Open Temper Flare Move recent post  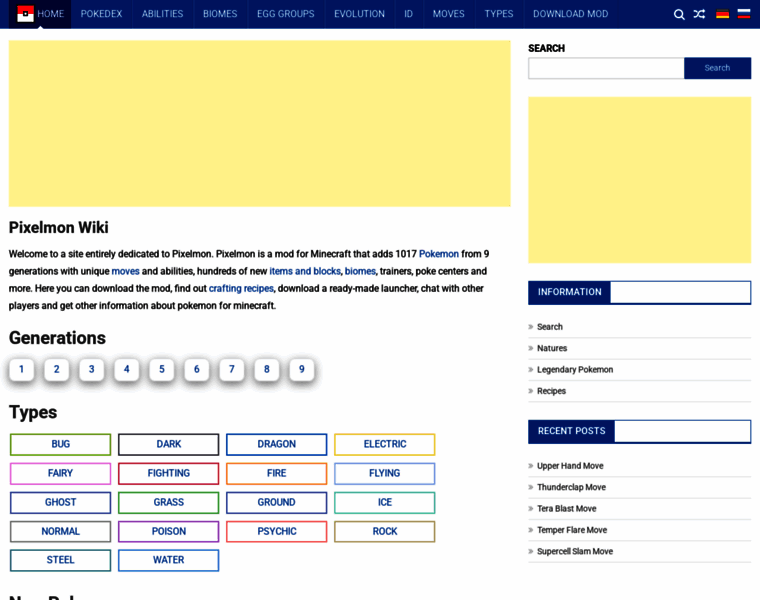tap(572, 530)
